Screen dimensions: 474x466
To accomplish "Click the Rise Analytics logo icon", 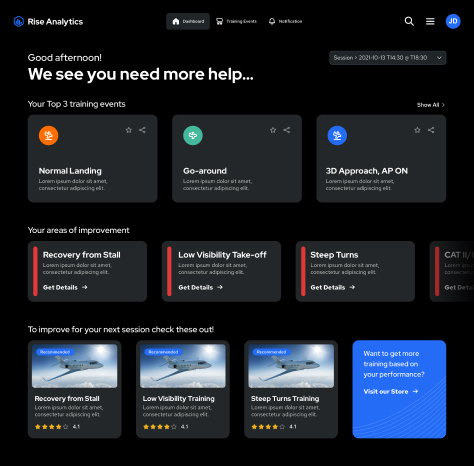I will click(x=19, y=22).
